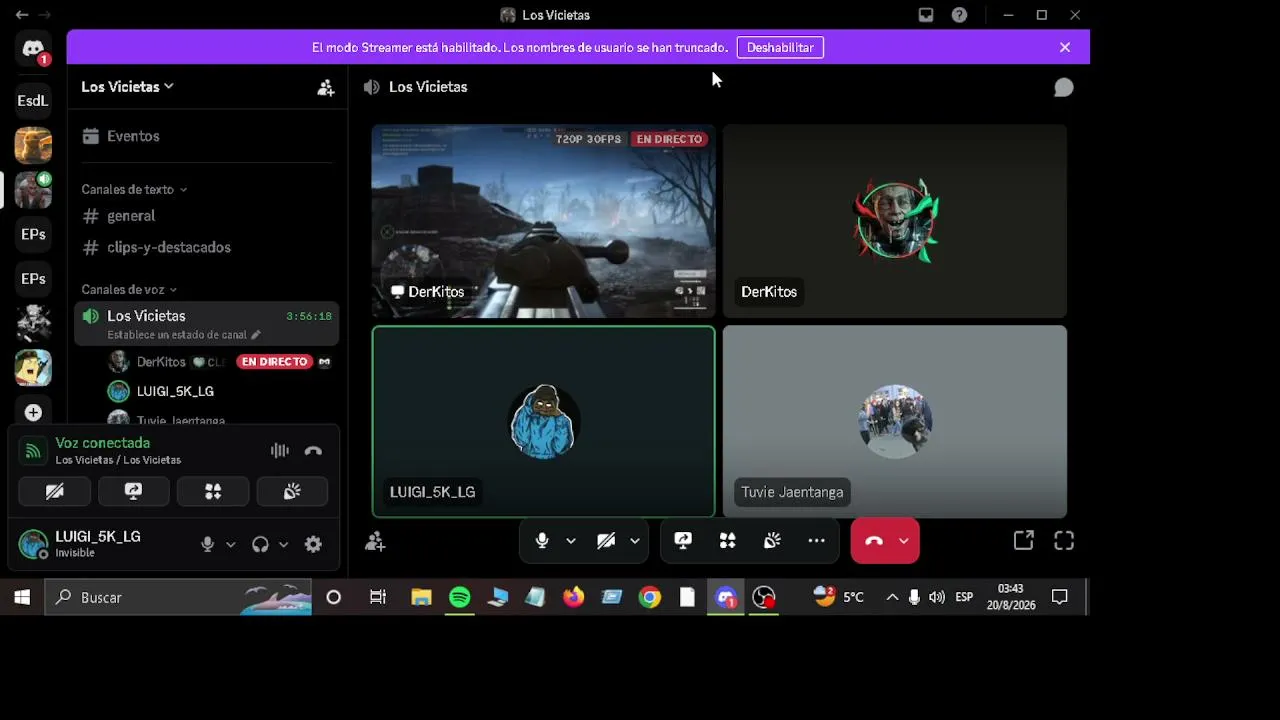Screen dimensions: 1280x720
Task: Open the Discord inbox icon in title bar
Action: click(x=926, y=15)
